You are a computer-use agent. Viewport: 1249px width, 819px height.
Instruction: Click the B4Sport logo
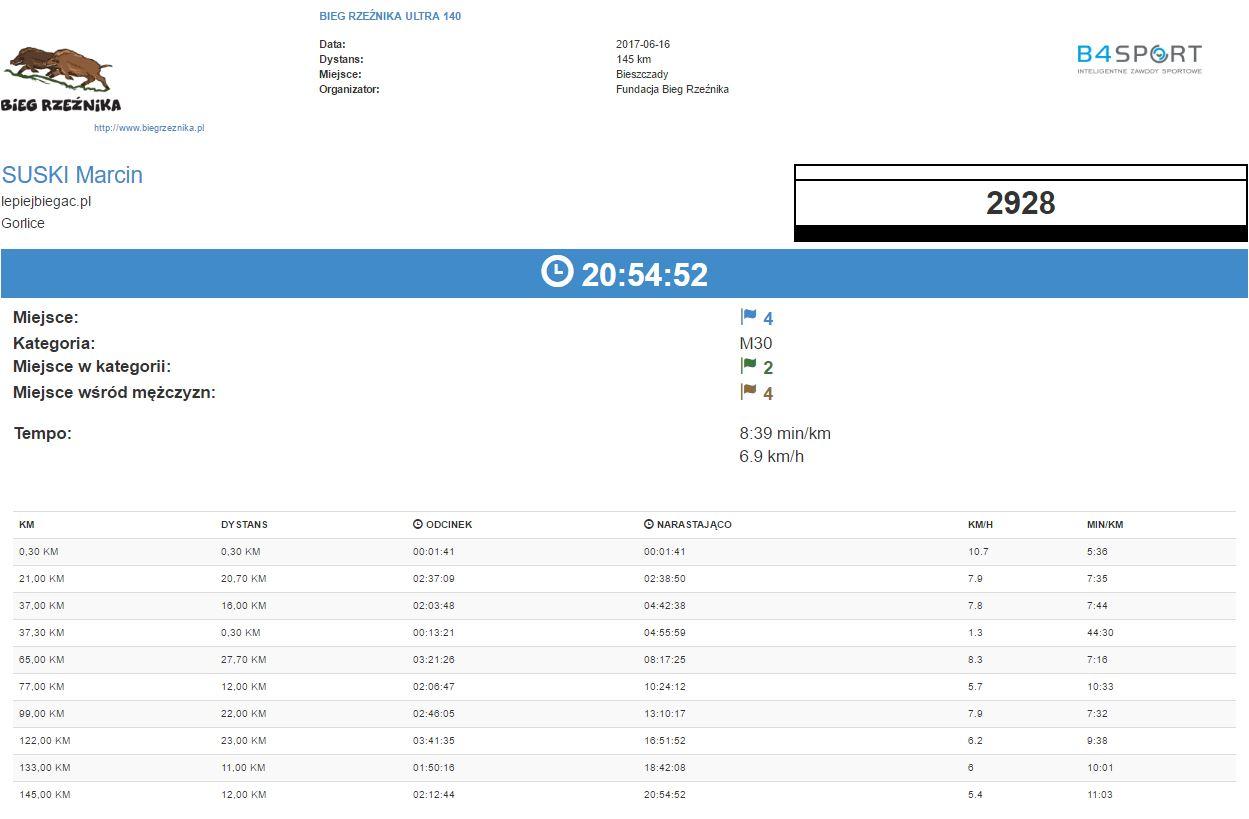click(1138, 58)
